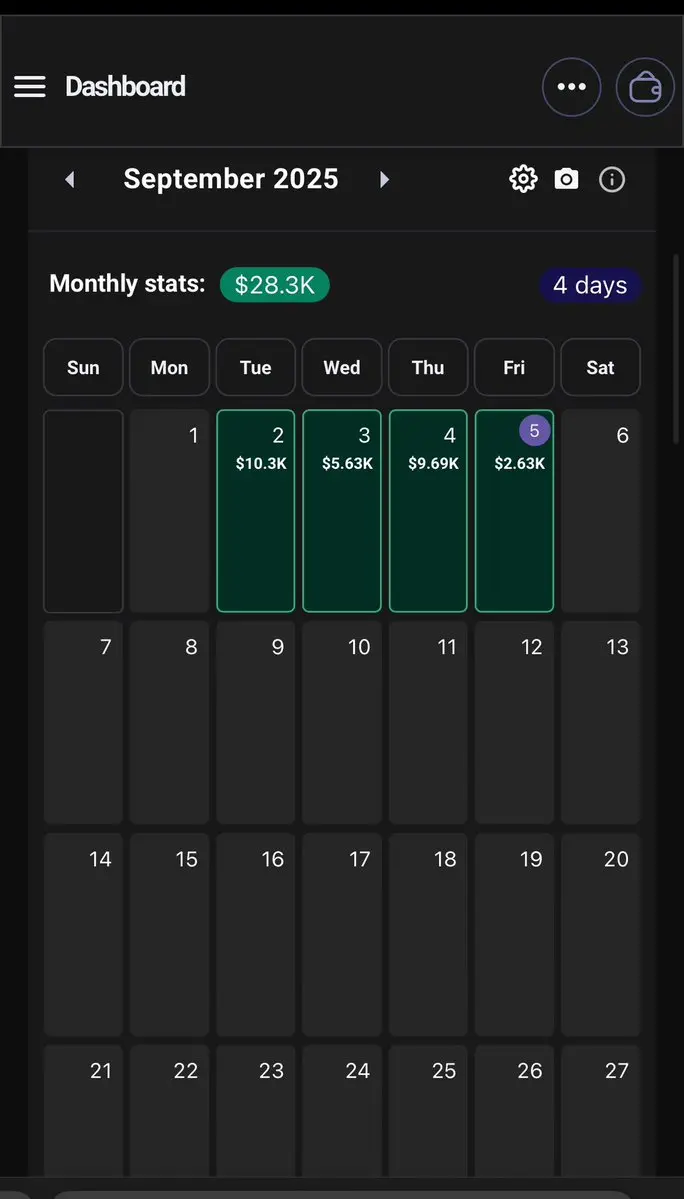
Task: Select September 2 with $10.3K
Action: [256, 511]
